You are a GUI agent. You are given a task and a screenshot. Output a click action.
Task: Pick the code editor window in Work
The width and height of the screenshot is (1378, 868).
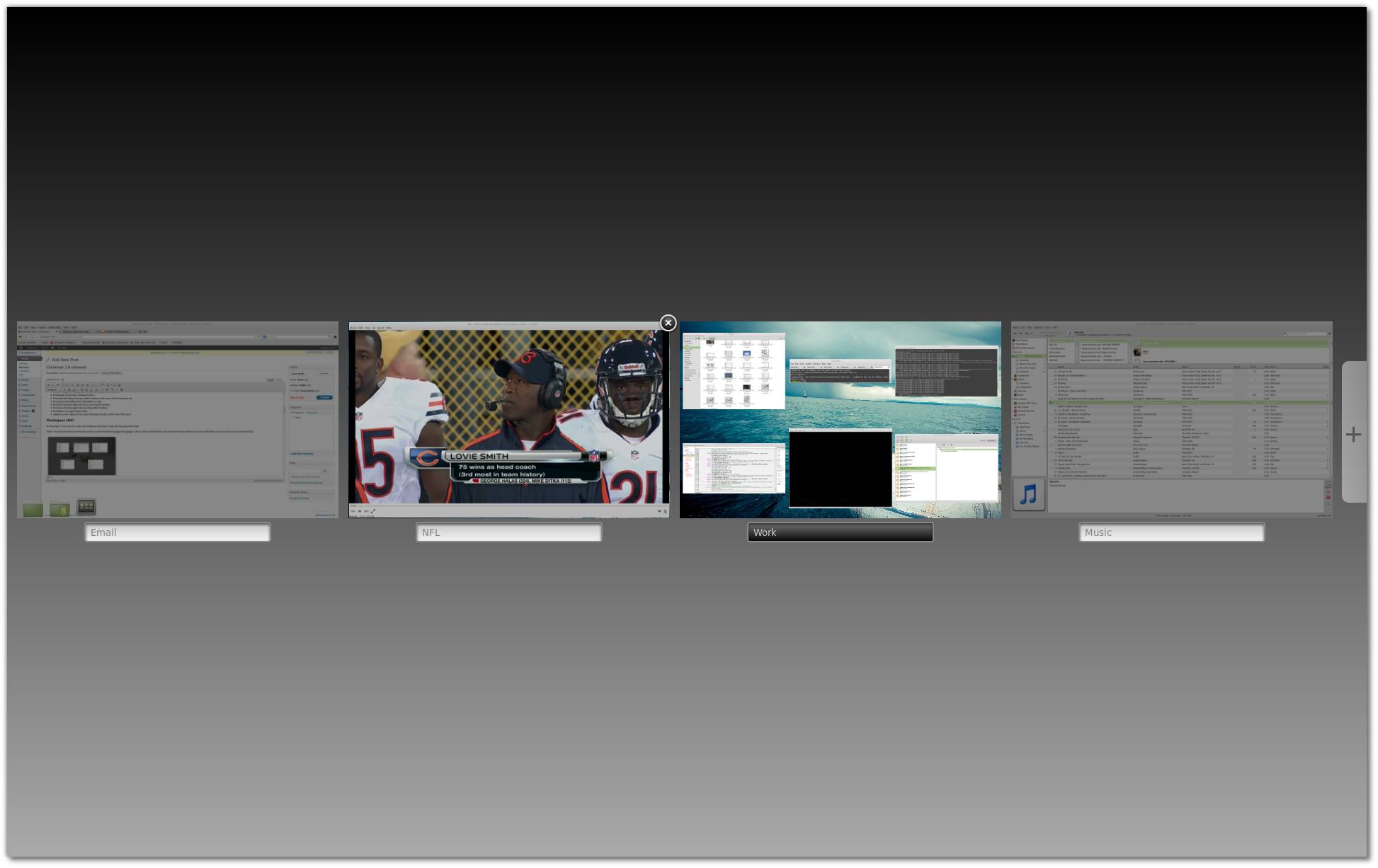click(x=734, y=469)
